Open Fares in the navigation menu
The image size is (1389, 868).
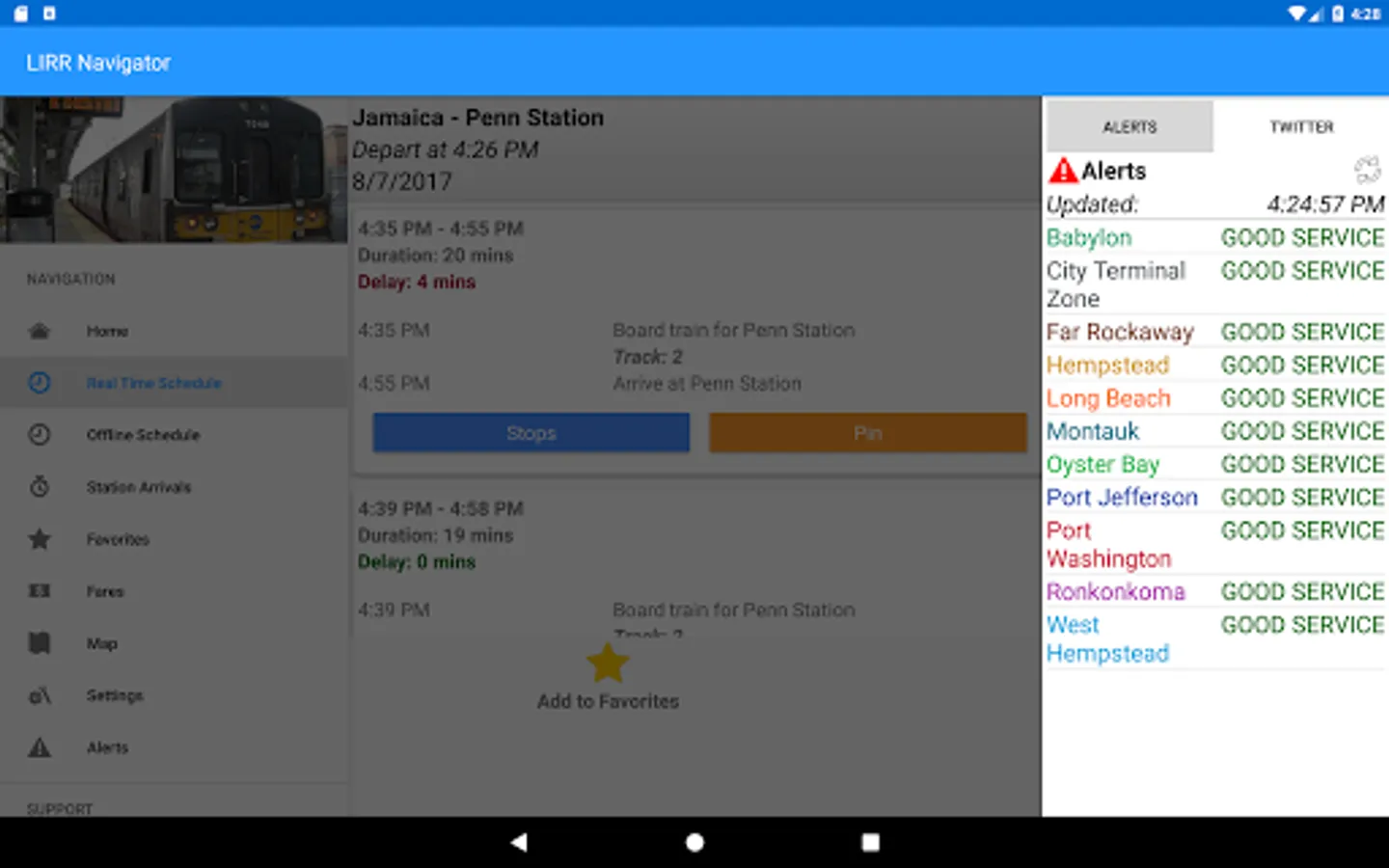click(174, 591)
